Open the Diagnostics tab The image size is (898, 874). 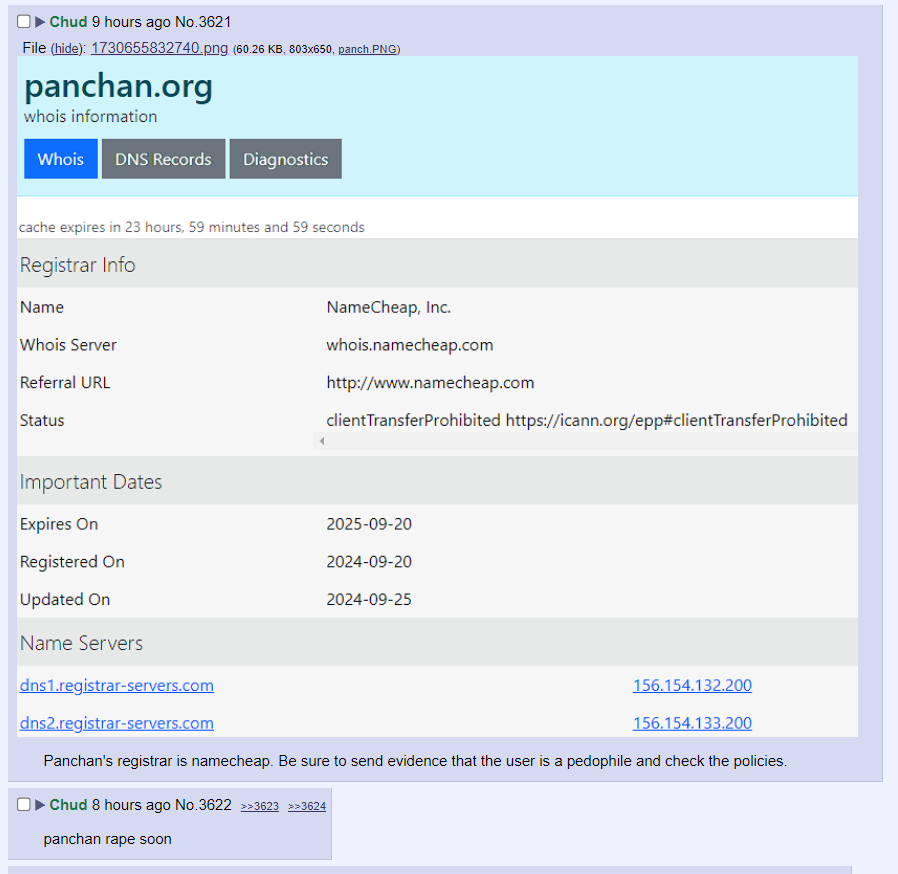pyautogui.click(x=285, y=159)
